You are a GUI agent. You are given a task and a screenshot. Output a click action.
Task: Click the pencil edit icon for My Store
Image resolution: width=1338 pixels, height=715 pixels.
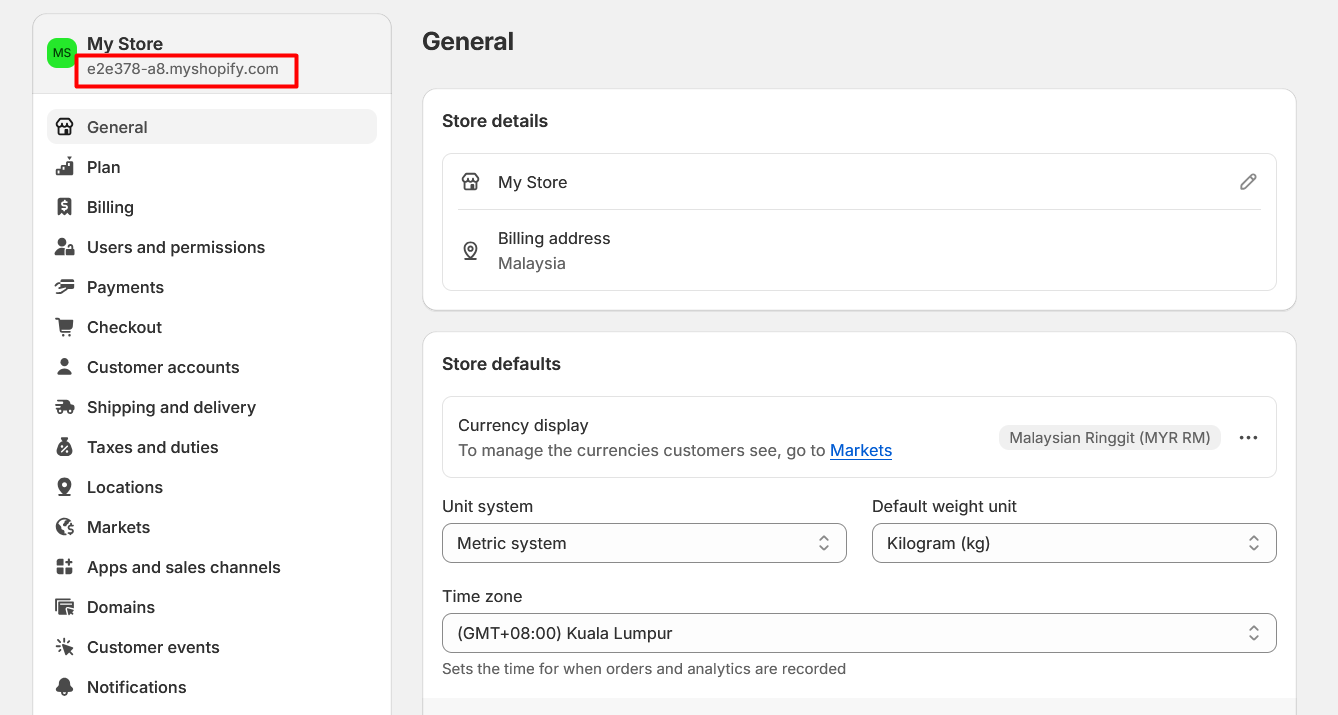[1248, 182]
